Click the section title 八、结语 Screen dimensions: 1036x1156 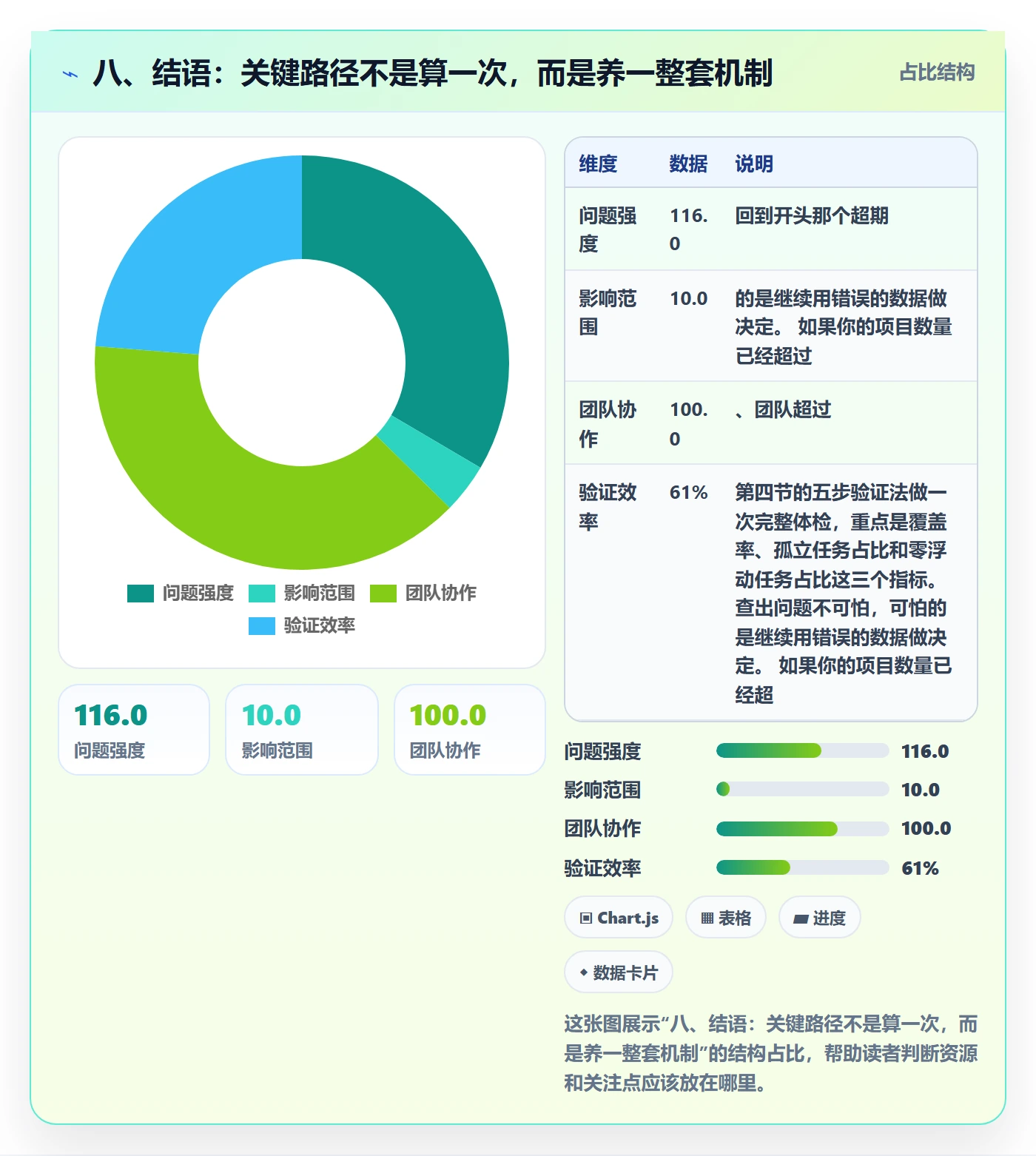pyautogui.click(x=433, y=73)
